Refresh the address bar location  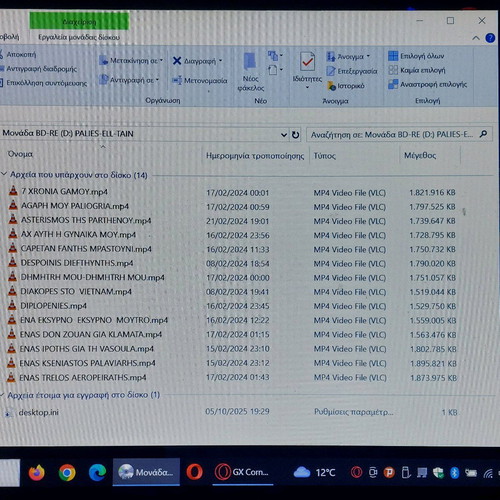295,135
